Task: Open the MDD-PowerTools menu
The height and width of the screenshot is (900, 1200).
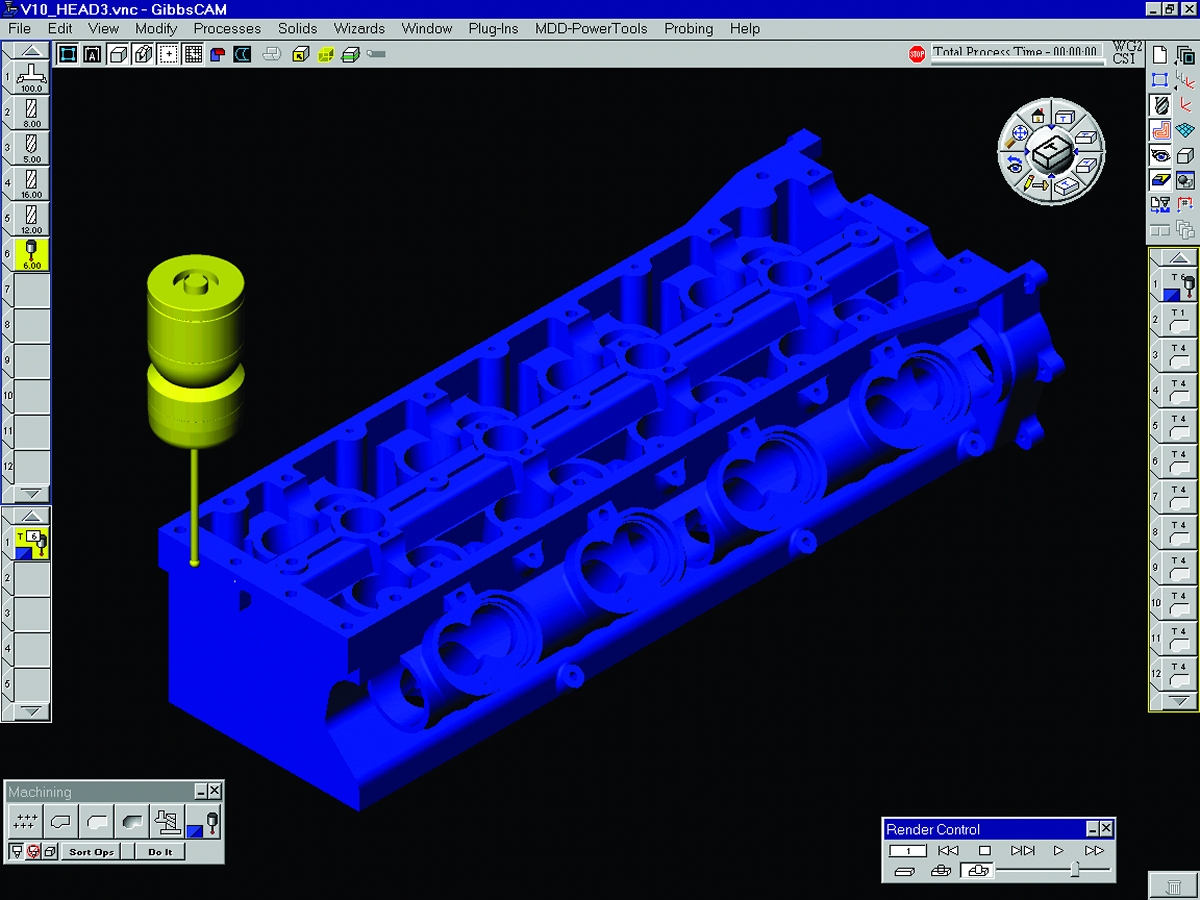Action: (591, 28)
